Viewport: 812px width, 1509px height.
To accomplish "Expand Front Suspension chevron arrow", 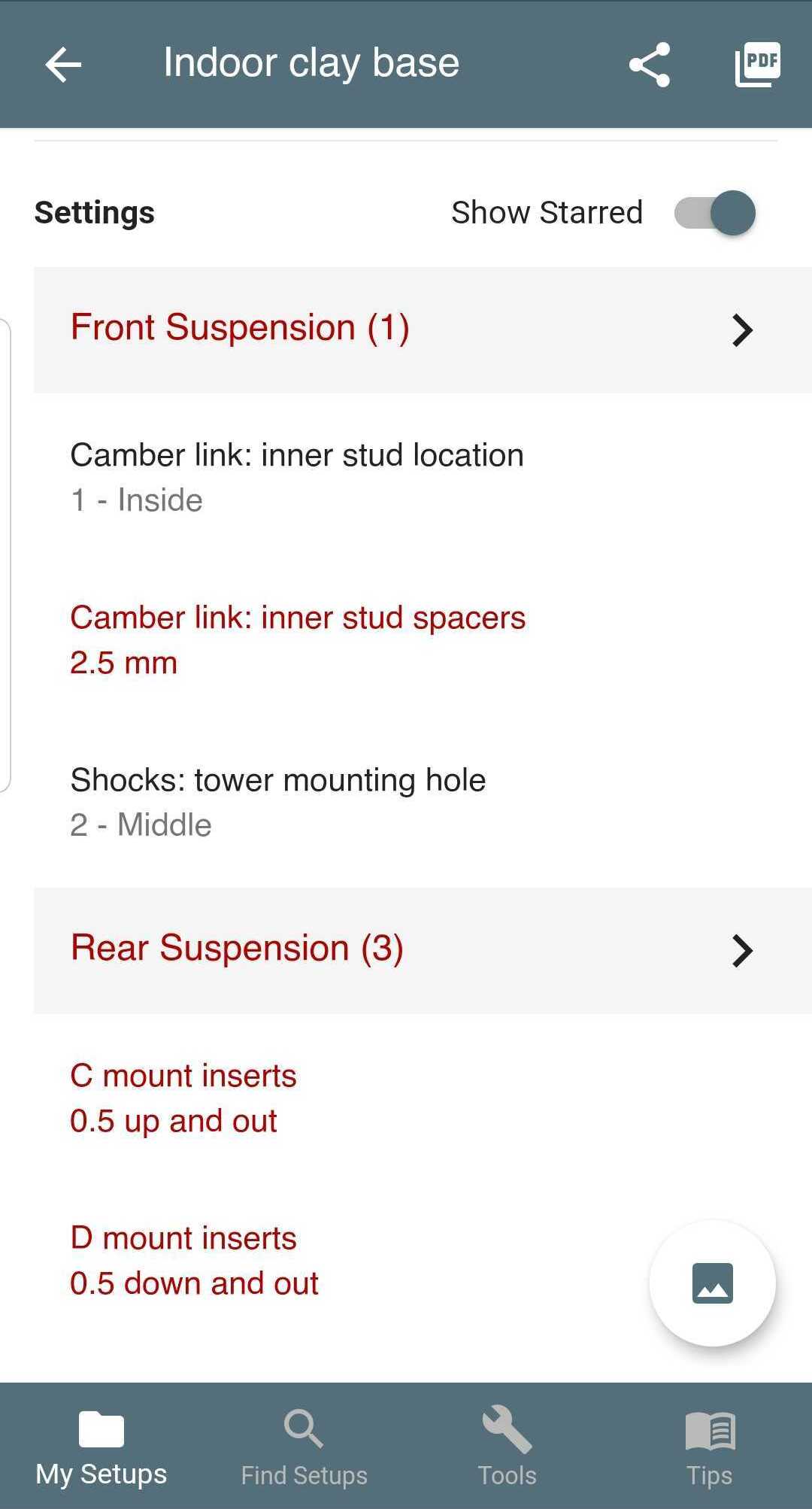I will [742, 330].
